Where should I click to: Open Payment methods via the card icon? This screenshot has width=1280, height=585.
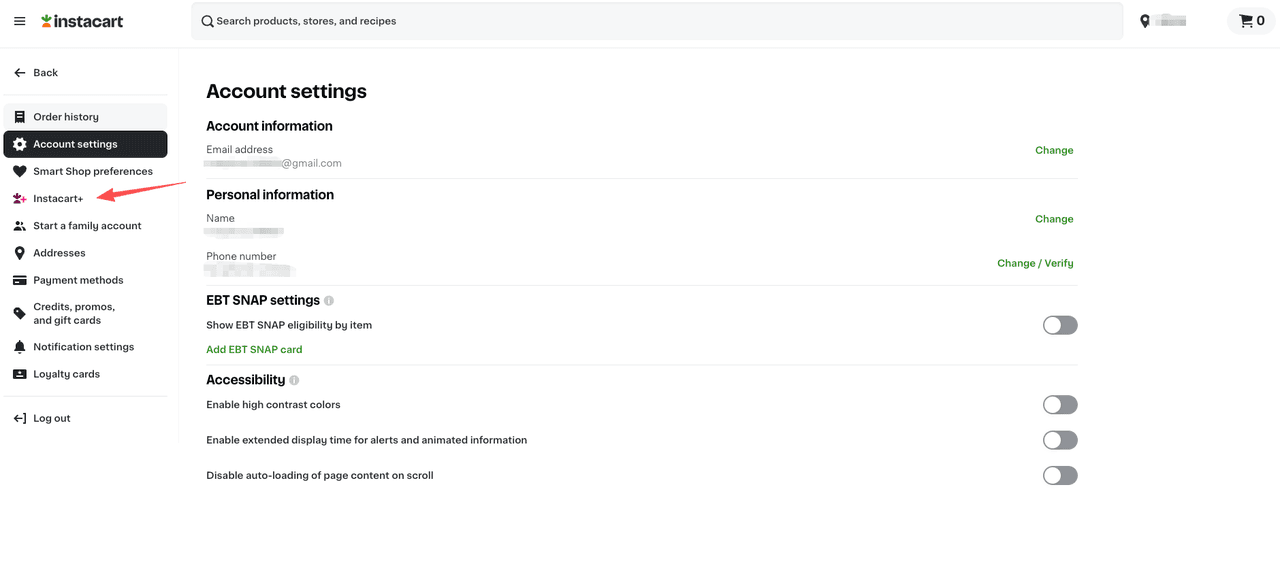click(x=19, y=279)
